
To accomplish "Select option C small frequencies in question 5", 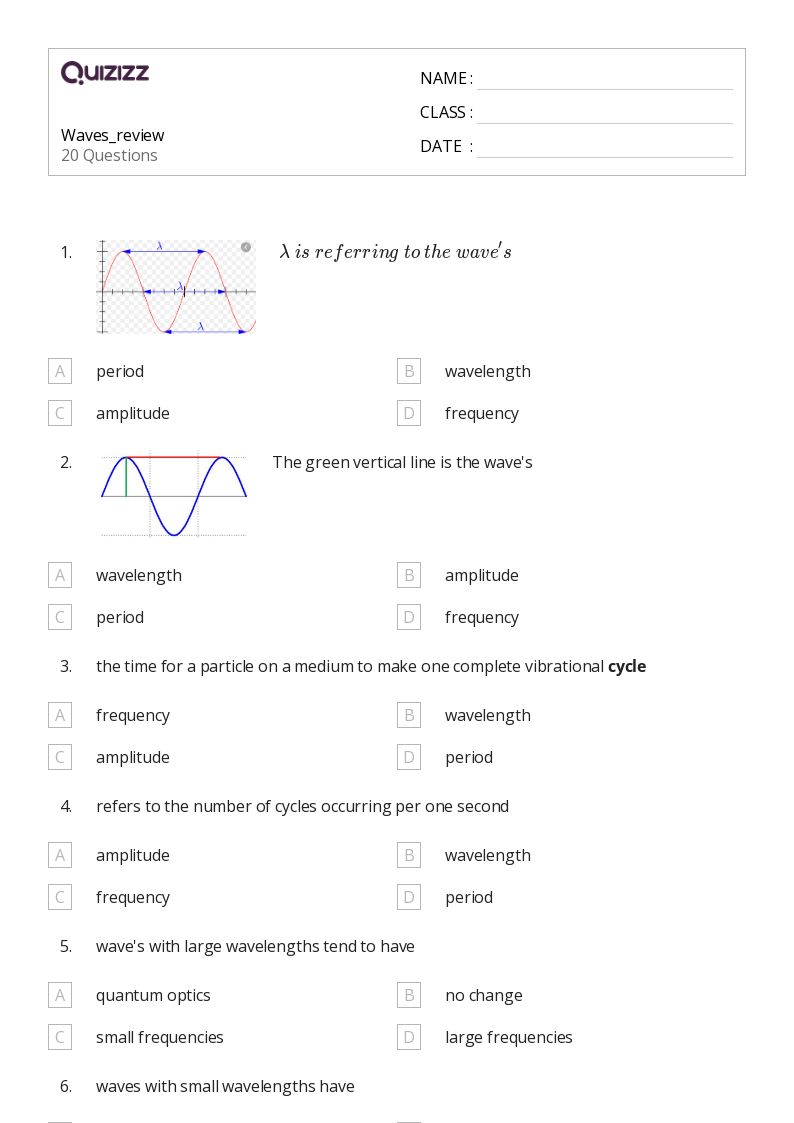I will coord(60,1037).
